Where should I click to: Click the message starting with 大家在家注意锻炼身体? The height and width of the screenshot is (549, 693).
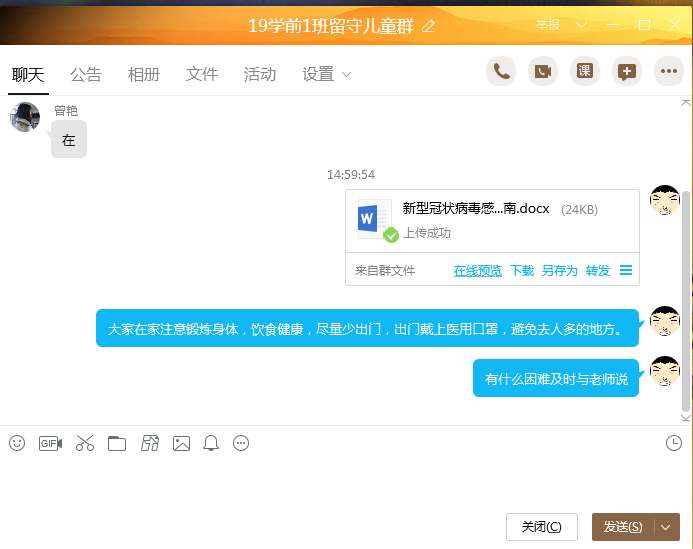click(x=367, y=328)
